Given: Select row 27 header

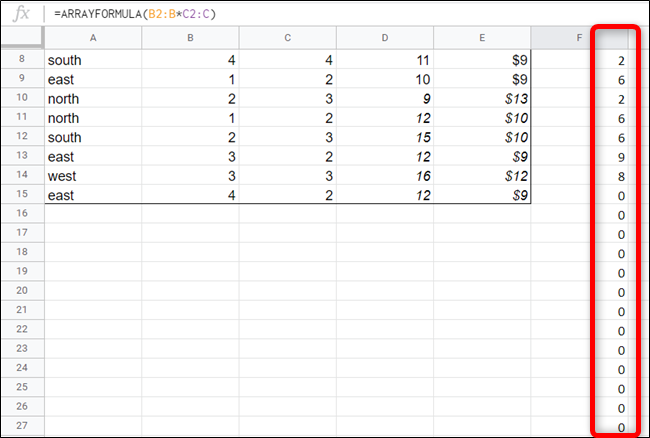Looking at the screenshot, I should (x=22, y=426).
